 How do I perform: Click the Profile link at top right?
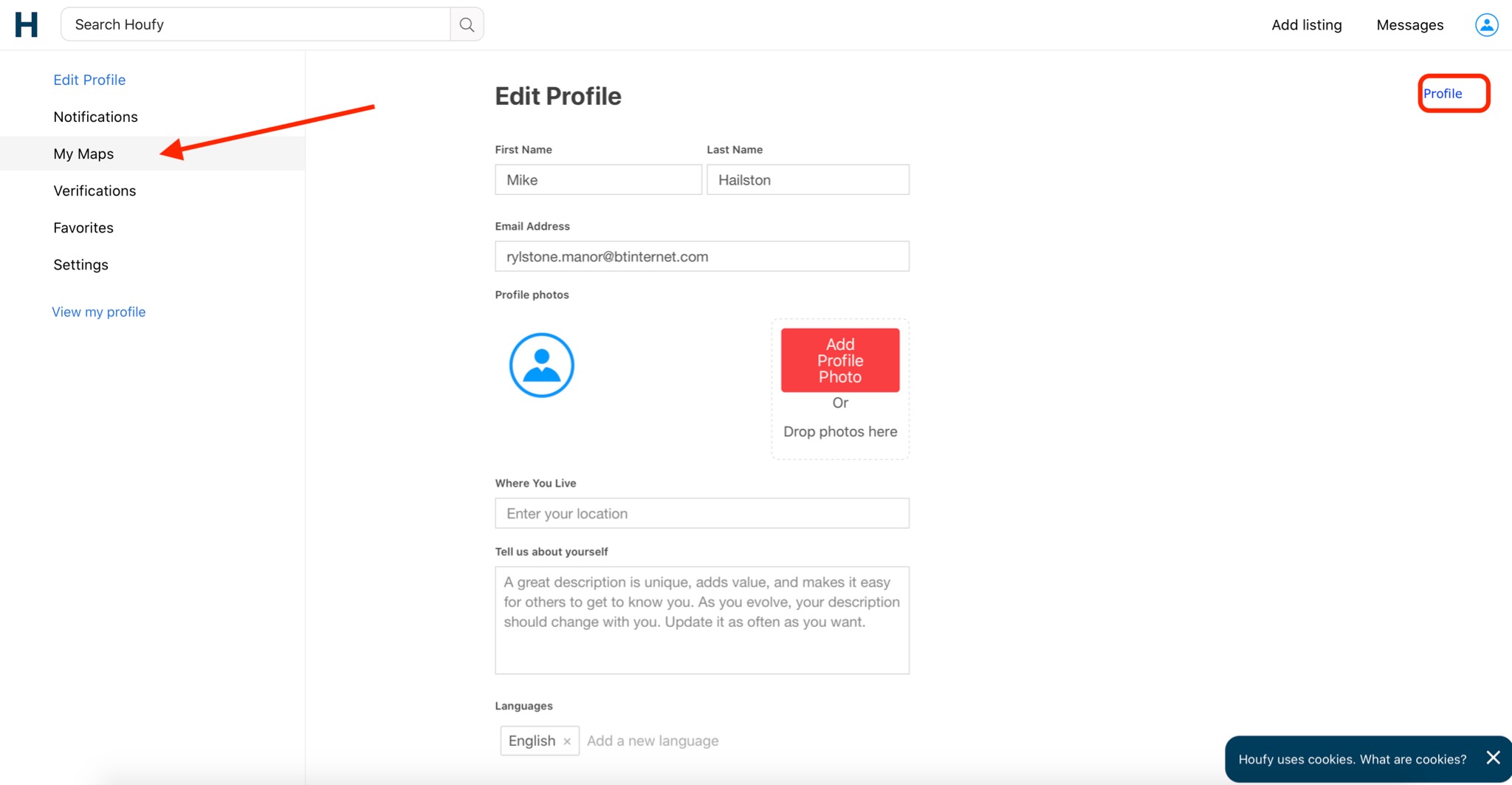(x=1443, y=93)
